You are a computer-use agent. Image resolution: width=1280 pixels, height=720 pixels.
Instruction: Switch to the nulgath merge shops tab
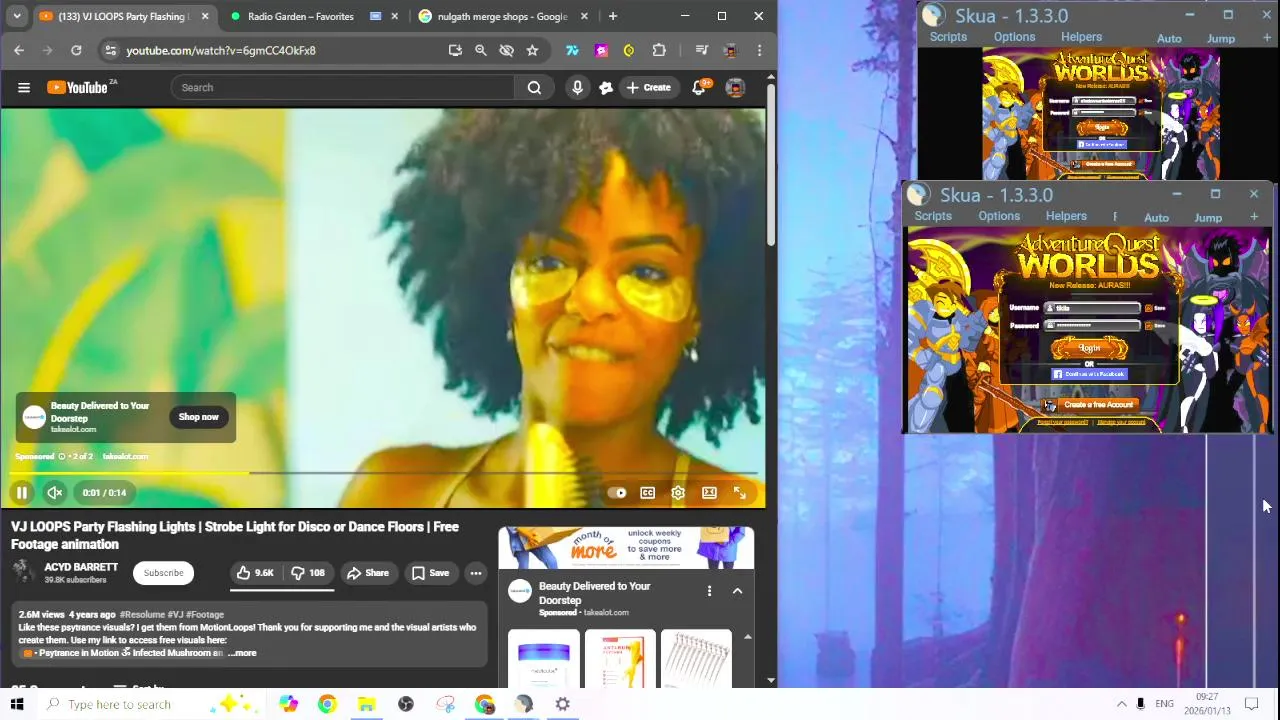tap(502, 16)
